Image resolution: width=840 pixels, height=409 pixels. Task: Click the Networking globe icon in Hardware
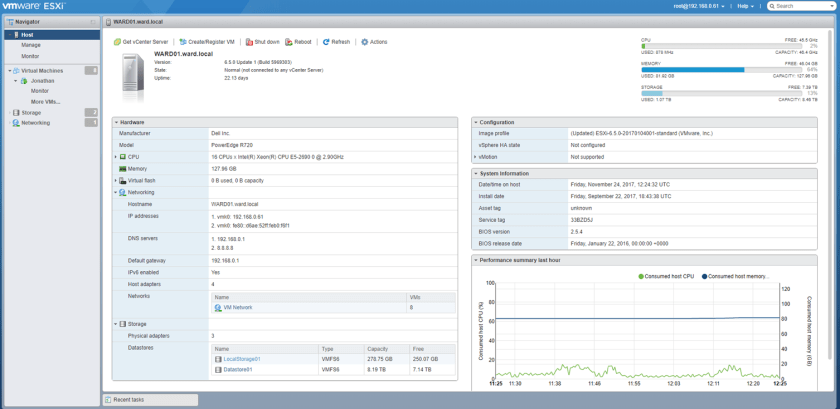coord(123,192)
